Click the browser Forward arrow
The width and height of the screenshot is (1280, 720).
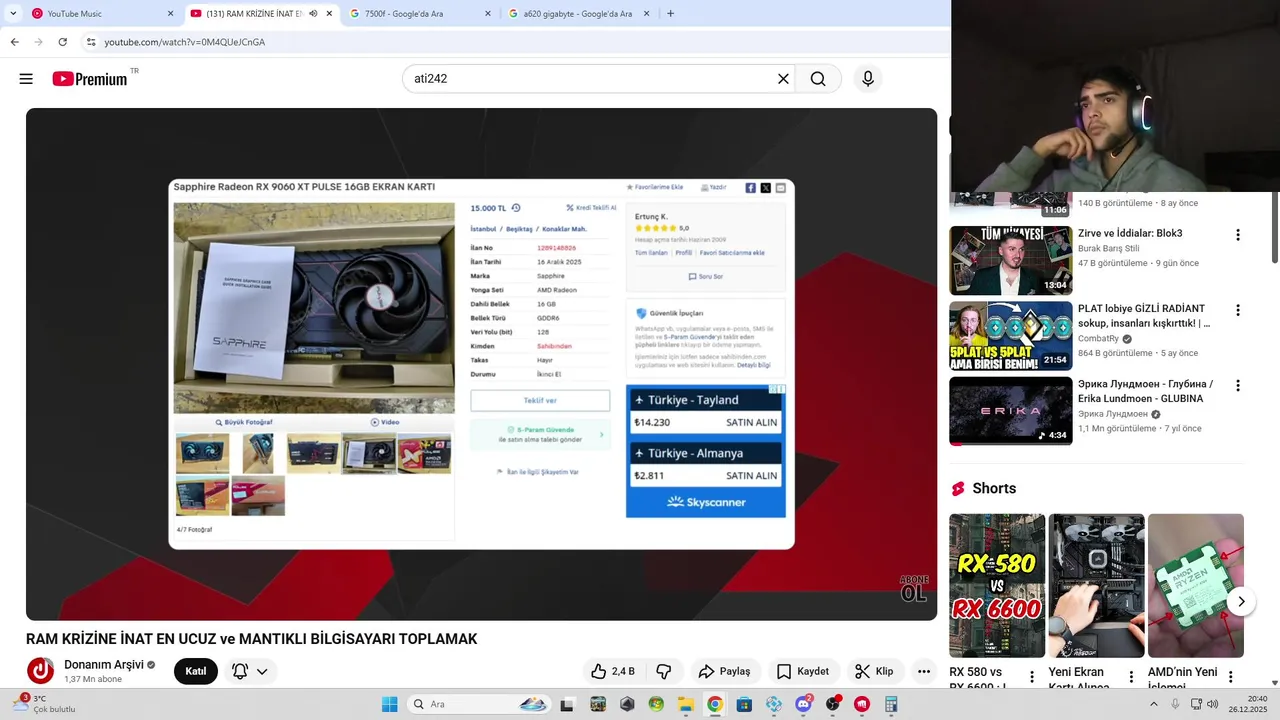pyautogui.click(x=38, y=42)
